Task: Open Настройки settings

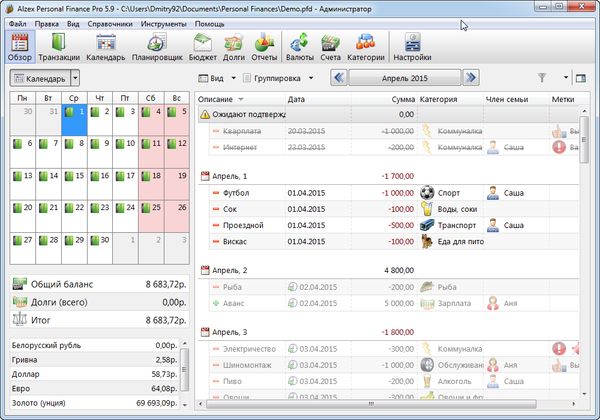Action: 412,47
